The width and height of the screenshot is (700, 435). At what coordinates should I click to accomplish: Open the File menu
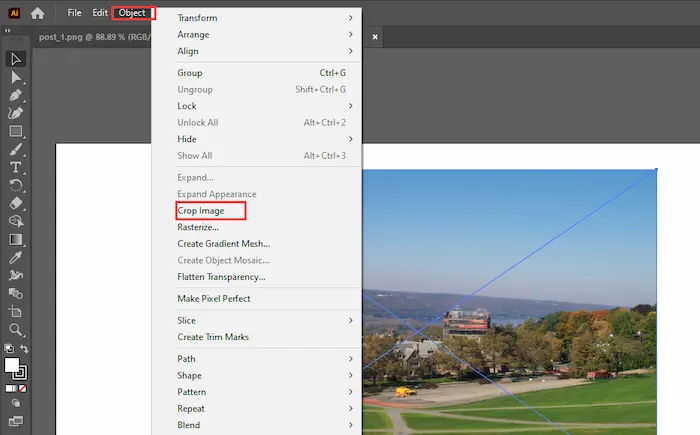click(74, 13)
